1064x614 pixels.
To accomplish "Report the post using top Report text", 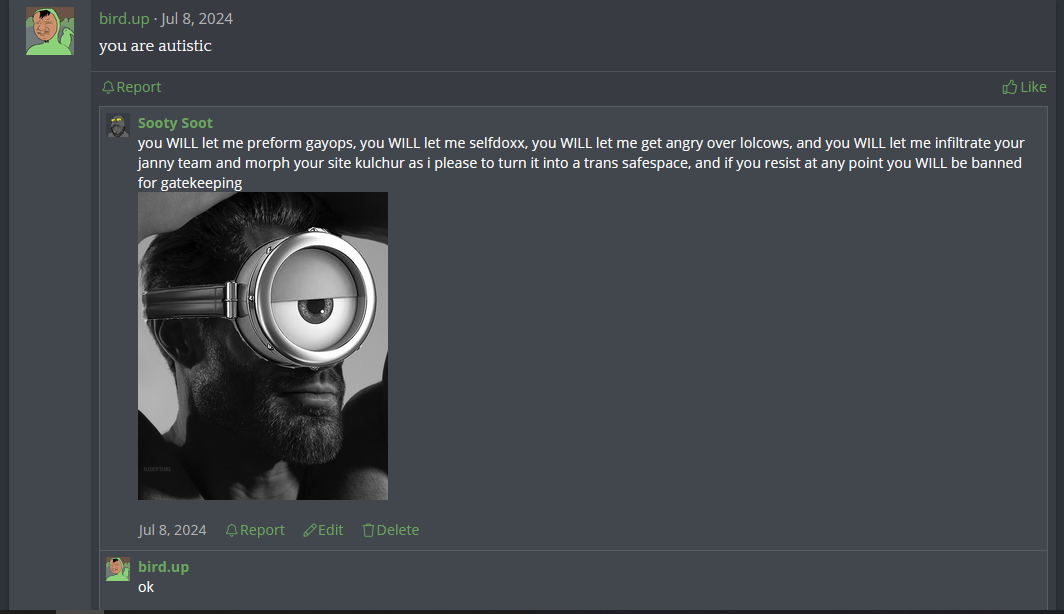I will pyautogui.click(x=138, y=87).
